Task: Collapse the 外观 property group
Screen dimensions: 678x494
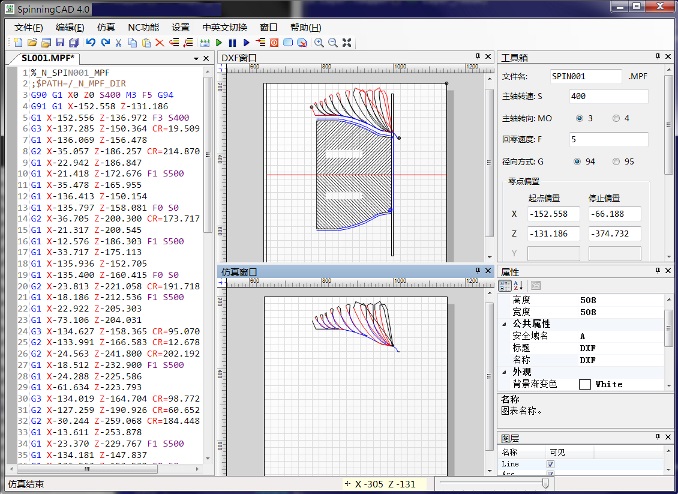Action: click(x=503, y=372)
